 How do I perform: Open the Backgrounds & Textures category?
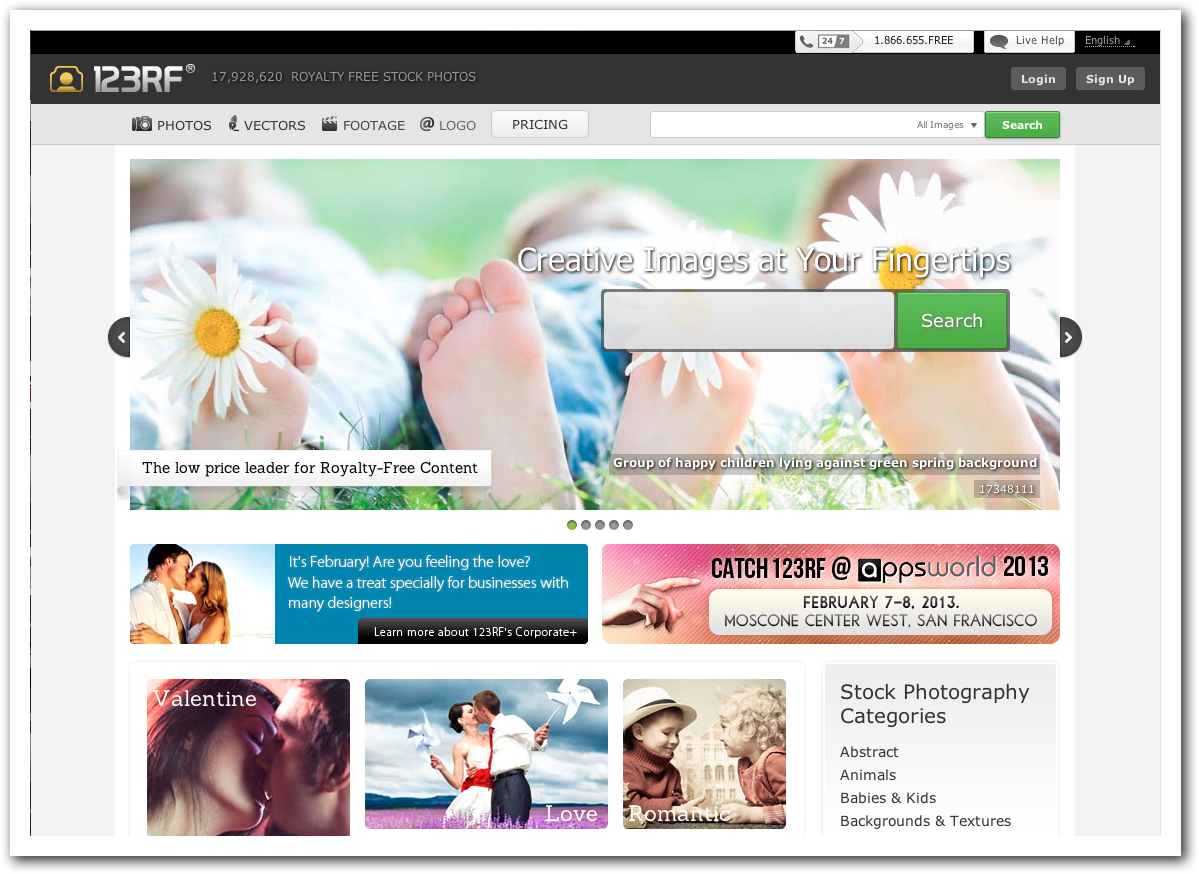click(x=925, y=820)
